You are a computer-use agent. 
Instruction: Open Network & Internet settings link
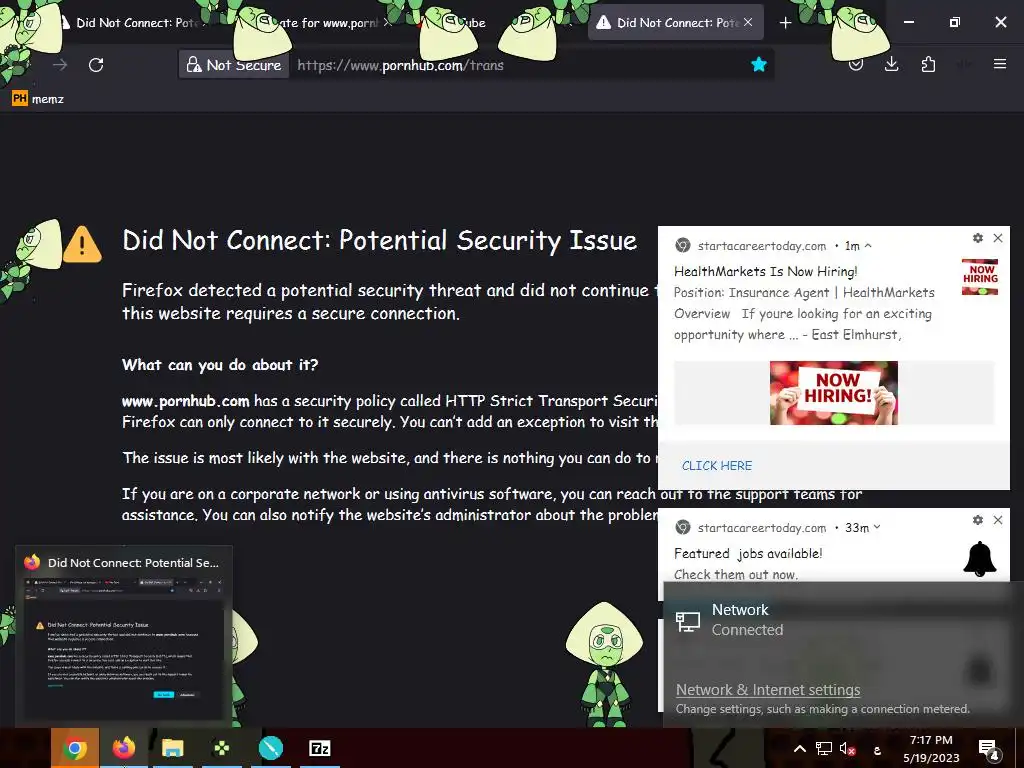[768, 690]
